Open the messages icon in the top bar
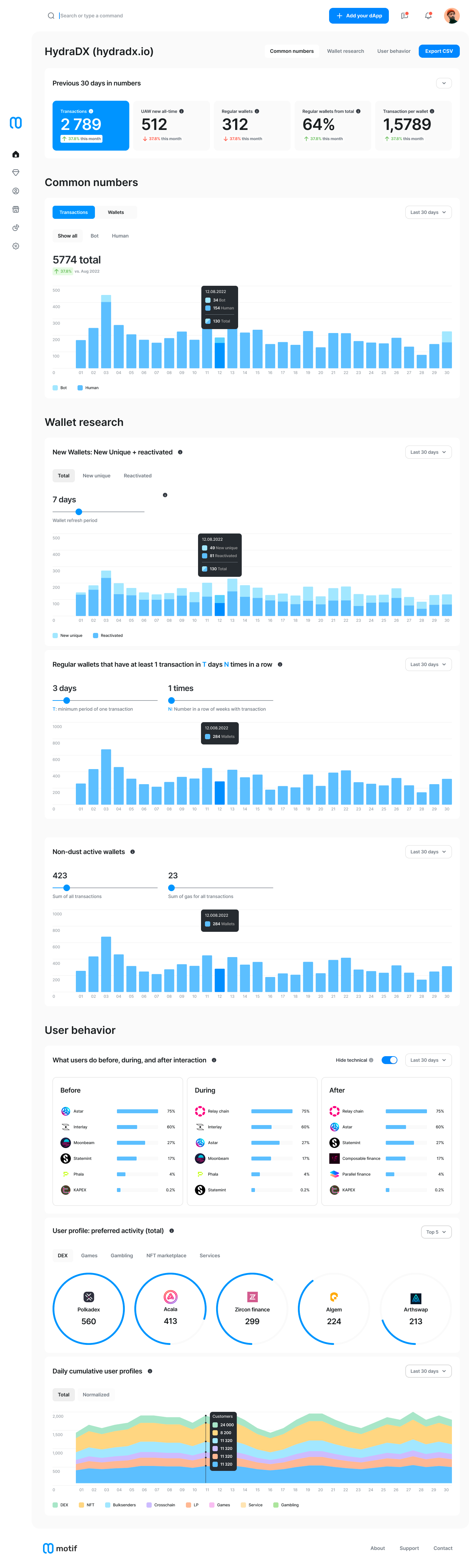The width and height of the screenshot is (469, 1568). coord(404,16)
